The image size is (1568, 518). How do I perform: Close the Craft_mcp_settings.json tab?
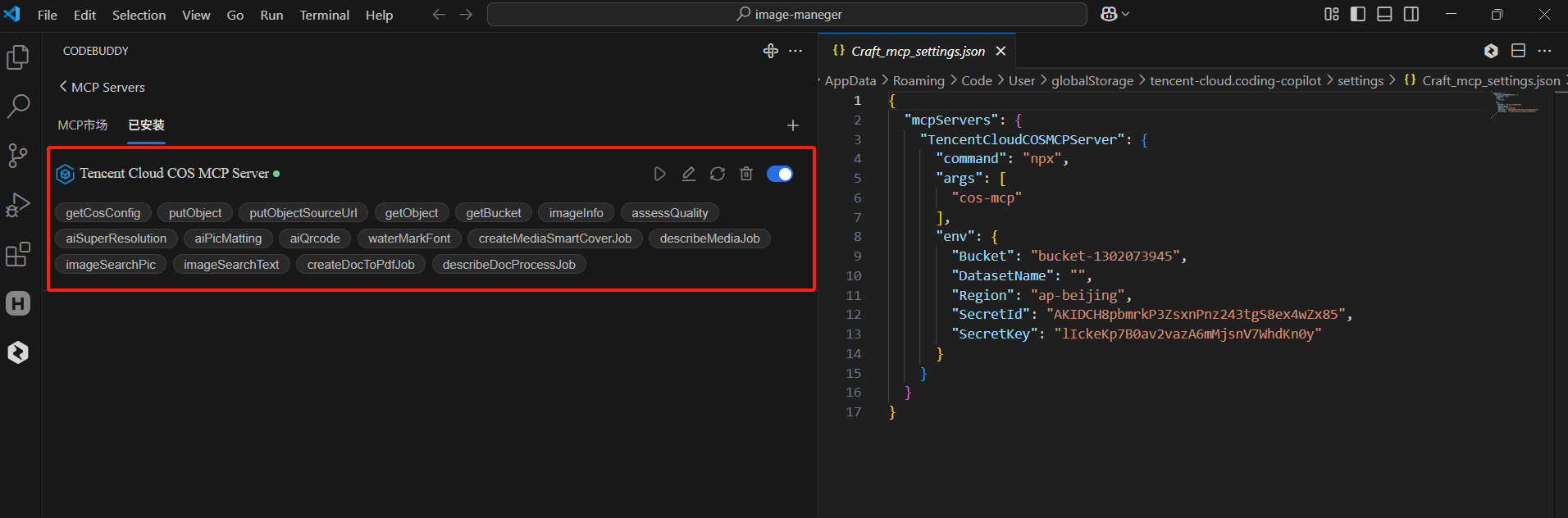coord(1001,51)
